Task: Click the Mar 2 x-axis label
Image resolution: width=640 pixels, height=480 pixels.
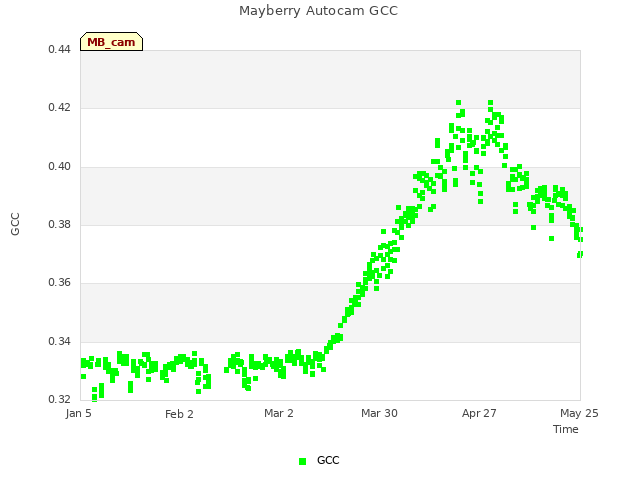Action: [x=279, y=413]
